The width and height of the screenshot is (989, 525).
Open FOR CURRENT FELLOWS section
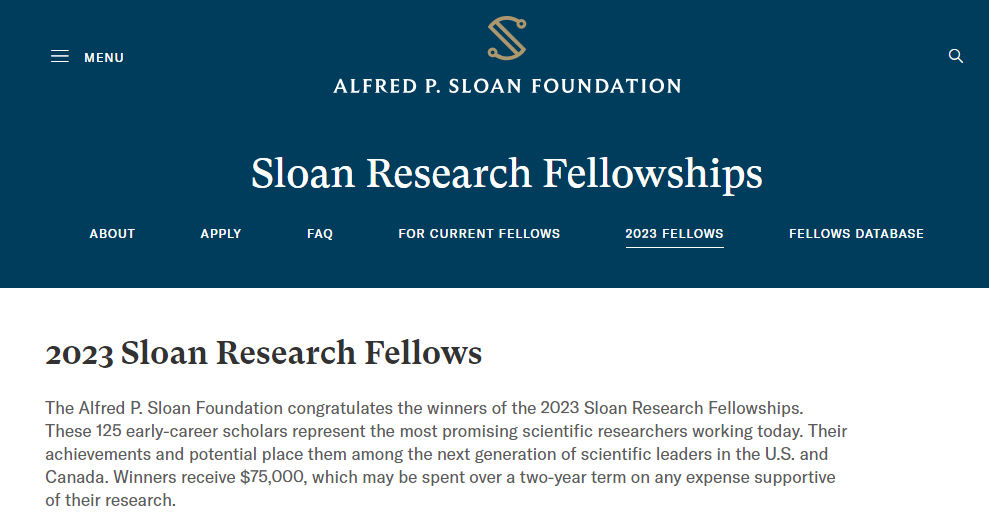coord(479,233)
